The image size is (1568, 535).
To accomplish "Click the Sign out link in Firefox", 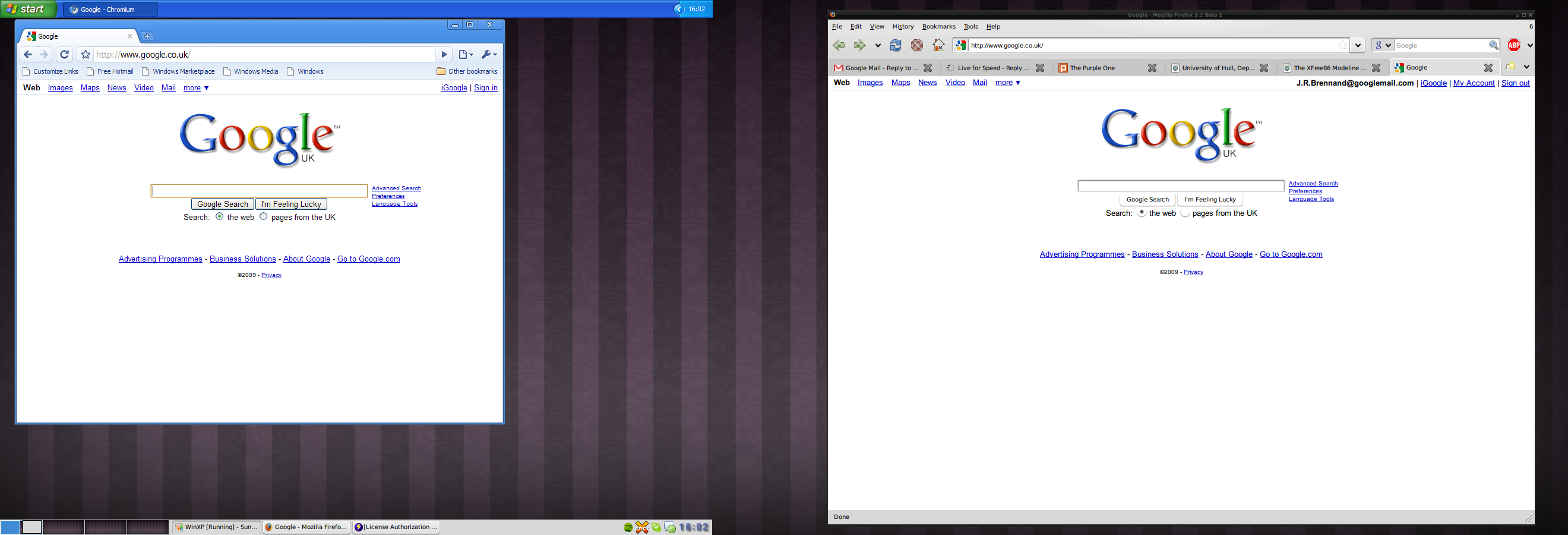I will (1515, 83).
